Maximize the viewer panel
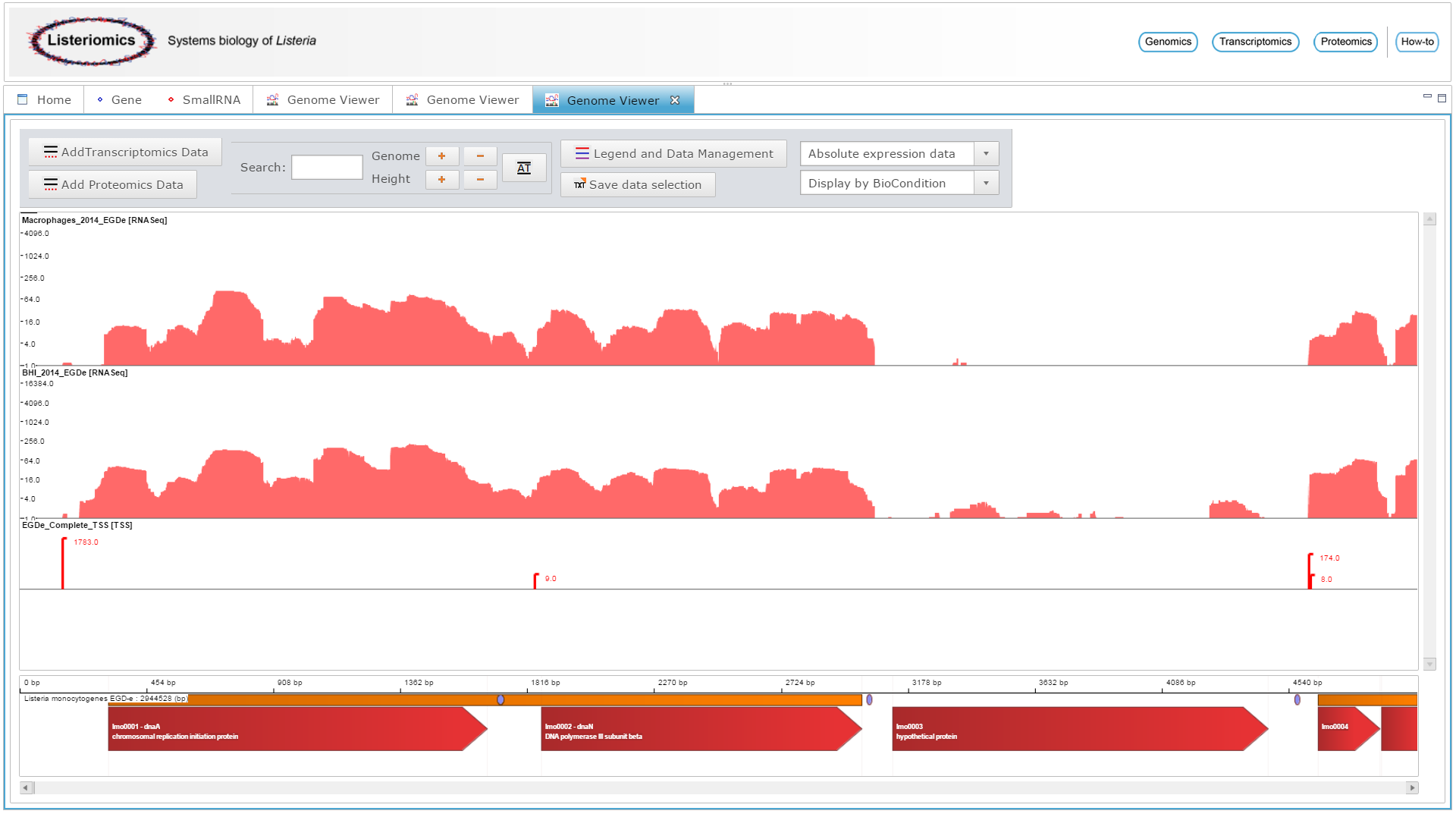Screen dimensions: 1456x814 (x=1442, y=98)
